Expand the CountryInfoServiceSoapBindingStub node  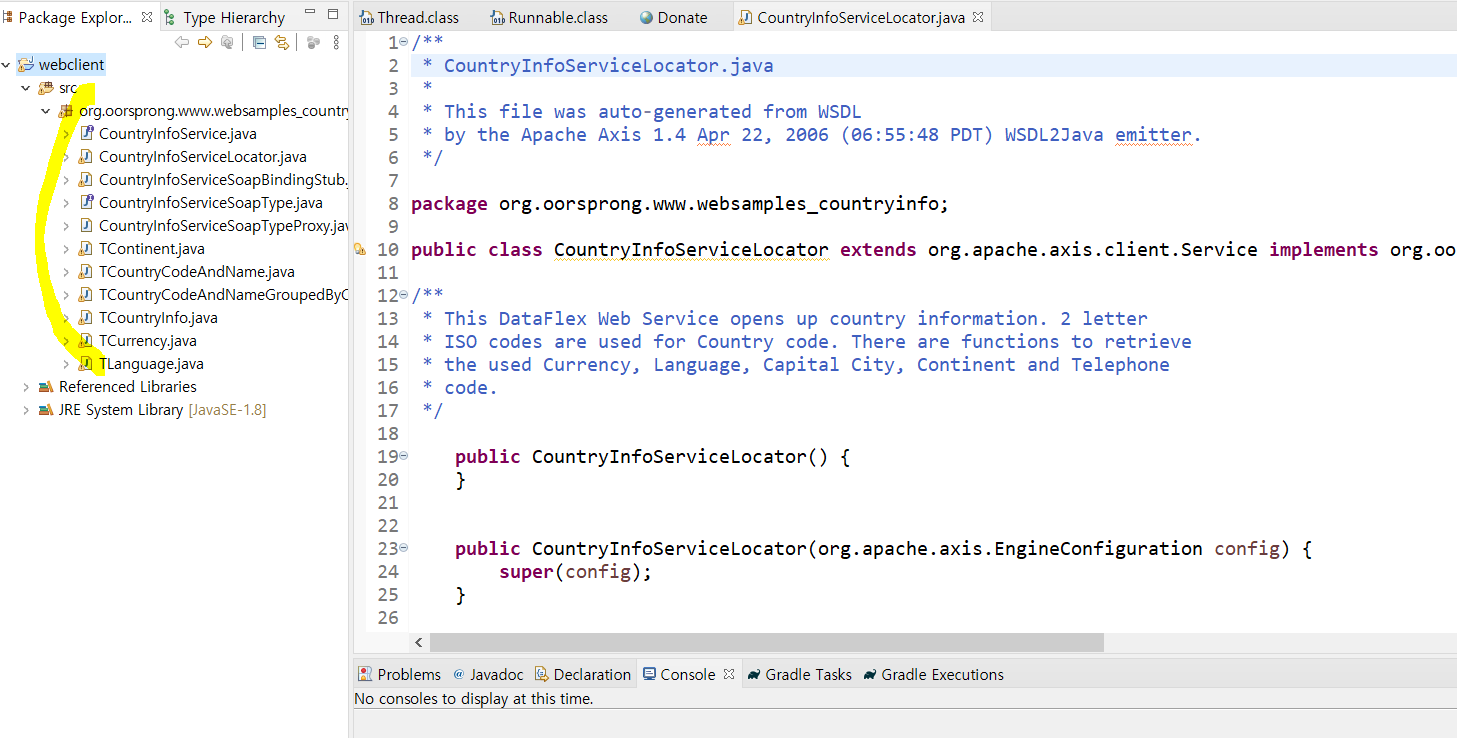click(66, 180)
